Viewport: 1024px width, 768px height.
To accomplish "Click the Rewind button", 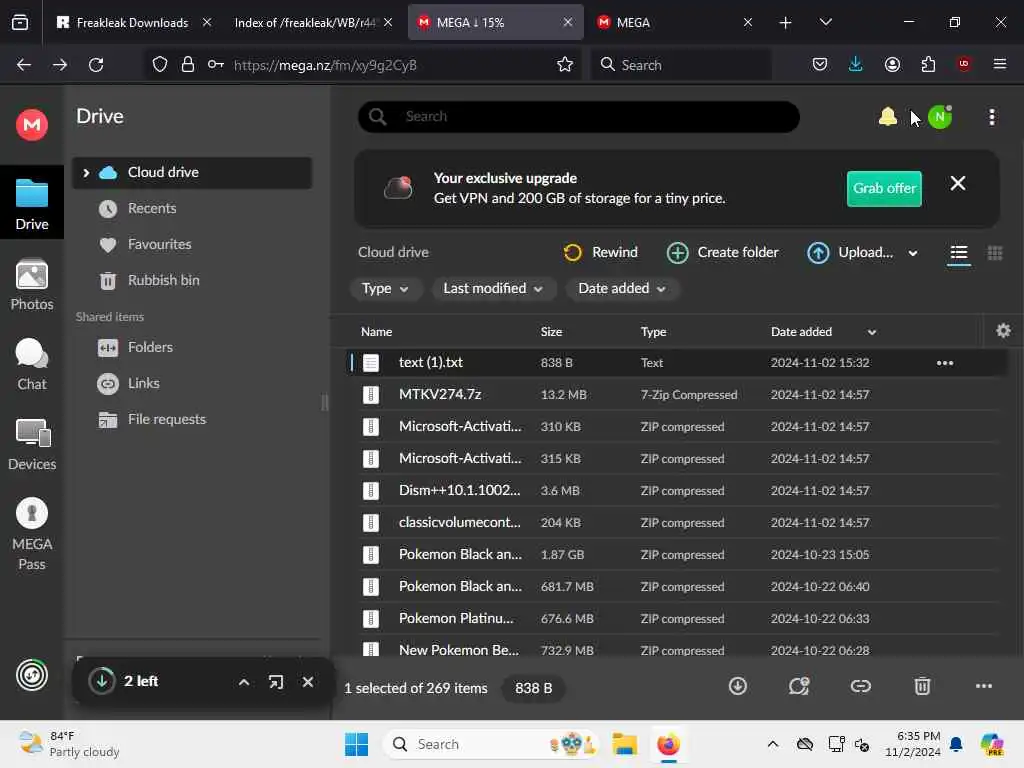I will pyautogui.click(x=600, y=252).
